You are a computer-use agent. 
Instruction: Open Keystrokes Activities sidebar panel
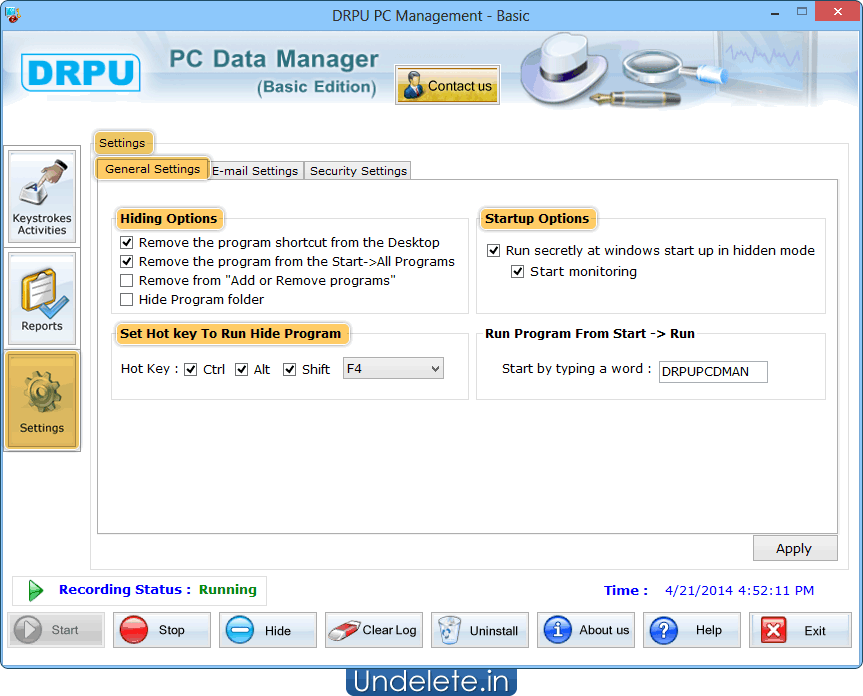pyautogui.click(x=42, y=196)
